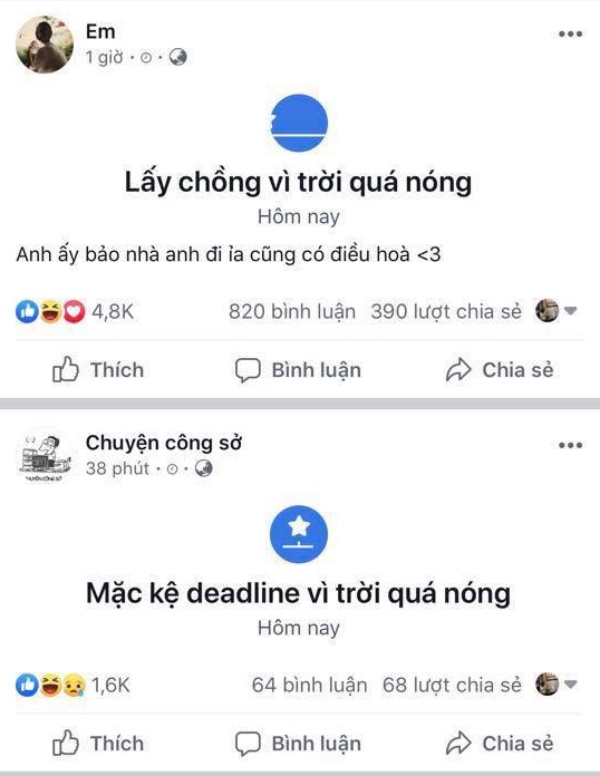Expand the react-as dropdown arrow on Em's post

click(x=570, y=311)
